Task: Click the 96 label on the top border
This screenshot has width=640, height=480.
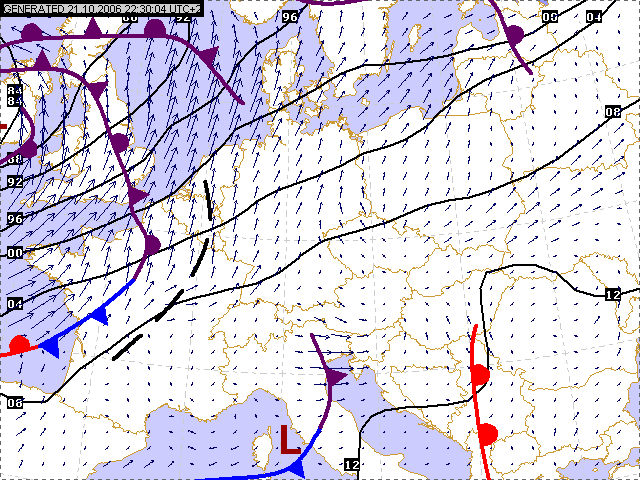Action: click(x=290, y=17)
